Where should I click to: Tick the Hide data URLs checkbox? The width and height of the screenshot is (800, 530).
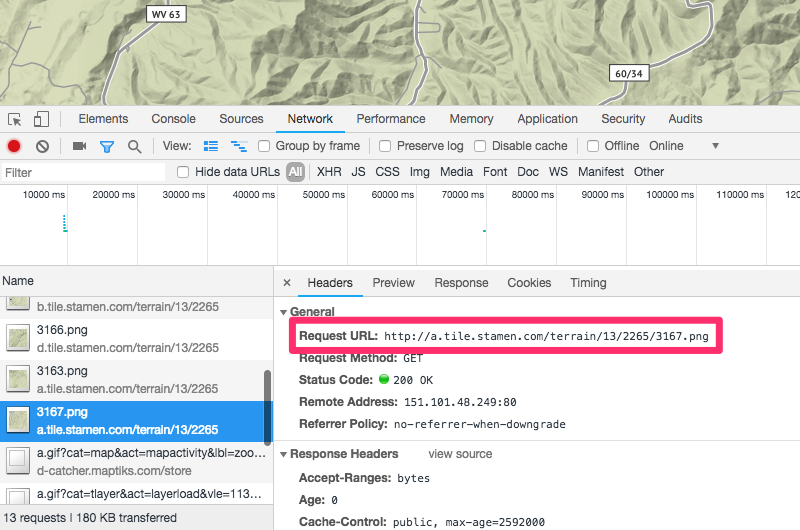[183, 172]
